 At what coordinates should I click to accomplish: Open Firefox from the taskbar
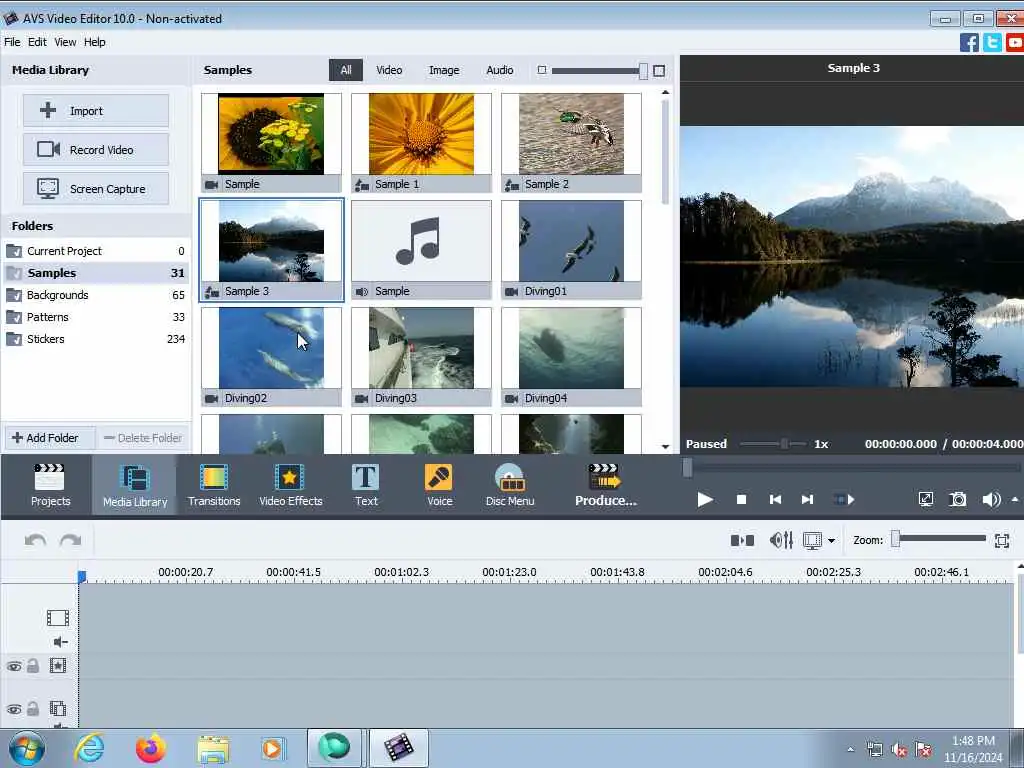point(150,748)
